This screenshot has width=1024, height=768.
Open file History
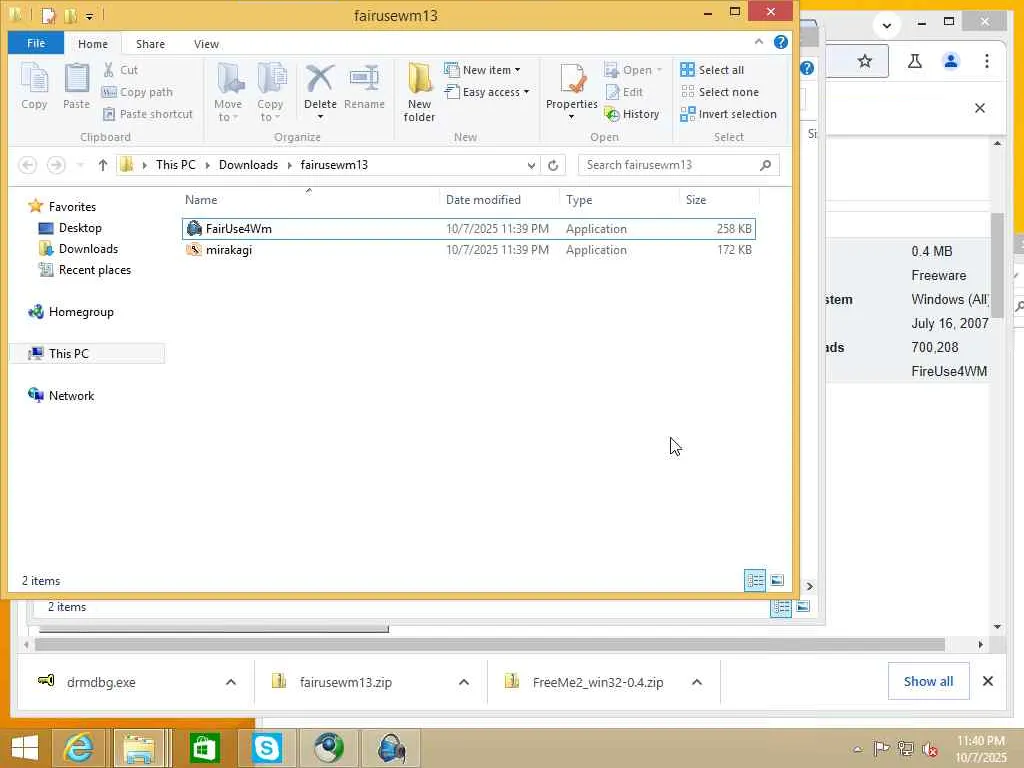point(632,114)
